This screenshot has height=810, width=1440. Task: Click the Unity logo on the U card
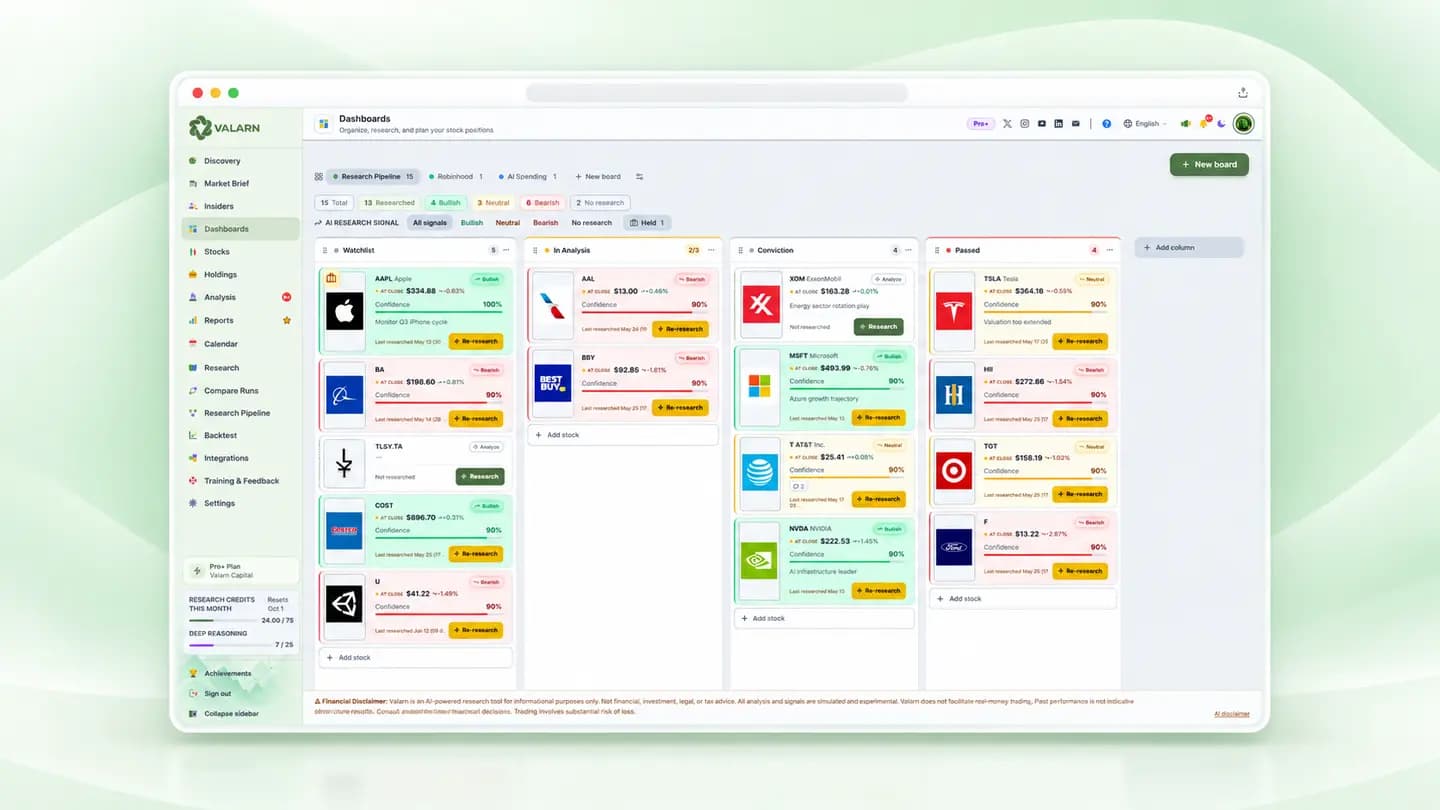coord(344,604)
